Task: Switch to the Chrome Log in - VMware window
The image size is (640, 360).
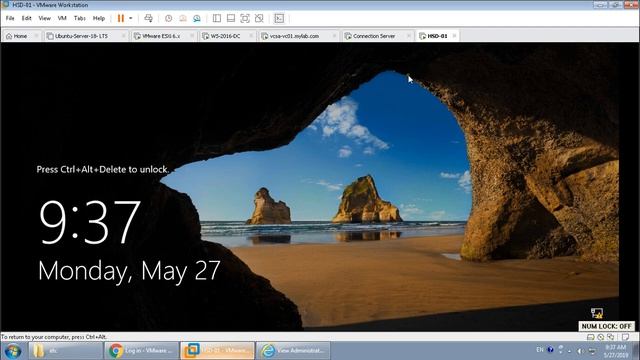Action: (x=141, y=351)
